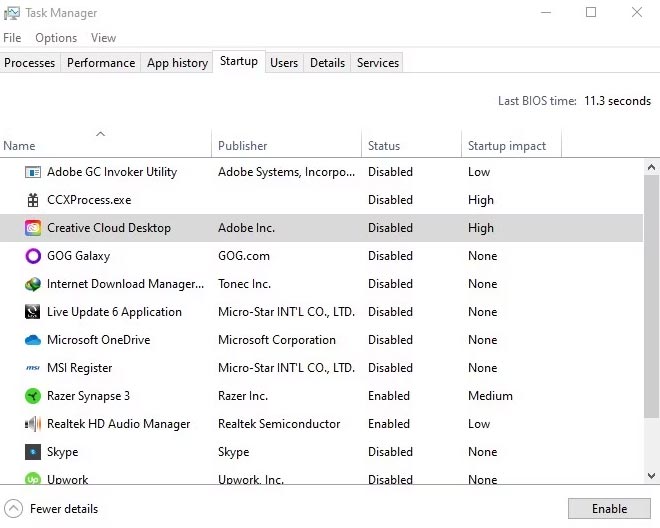The image size is (660, 528).
Task: Select the Adobe GC Invoker Utility row name
Action: (x=112, y=172)
